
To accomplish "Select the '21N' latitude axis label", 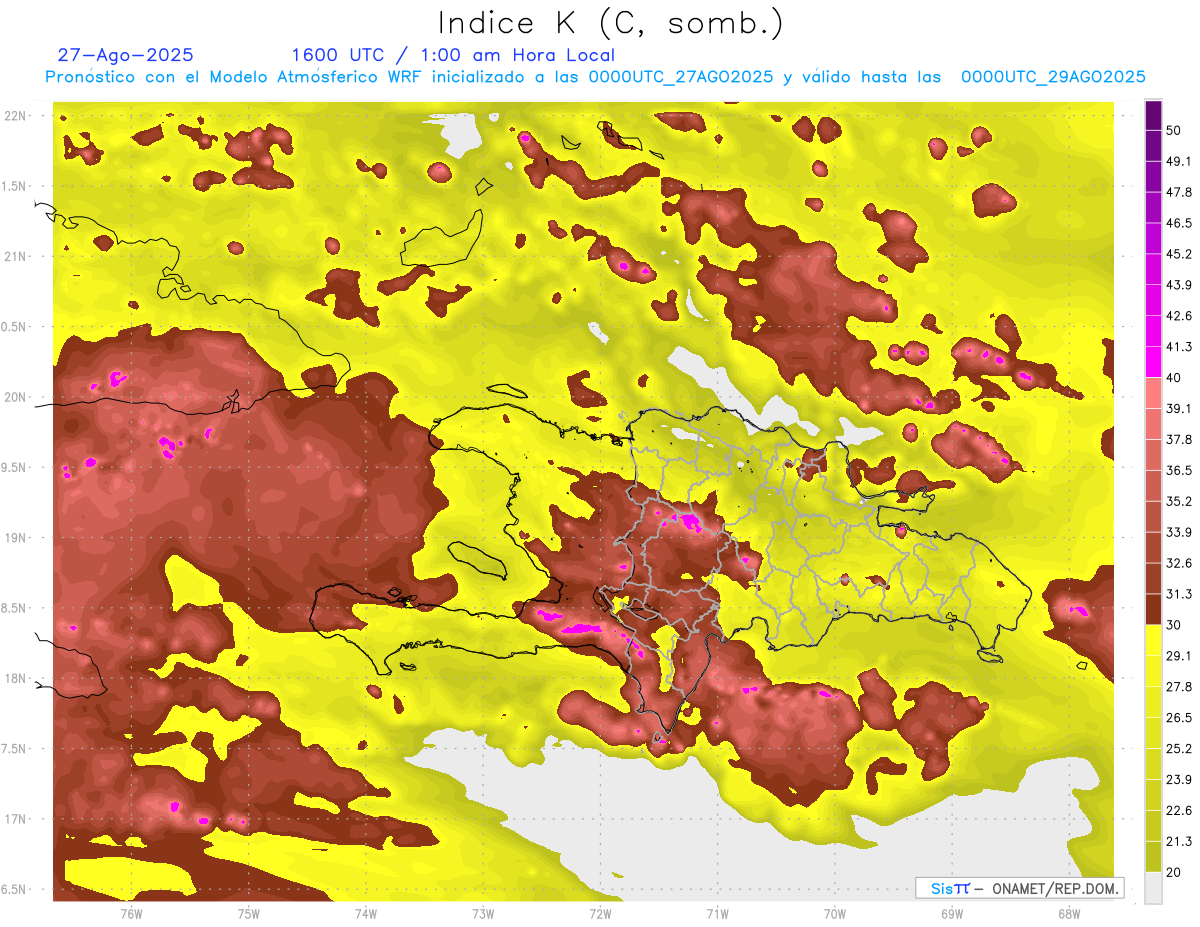I will (x=16, y=256).
